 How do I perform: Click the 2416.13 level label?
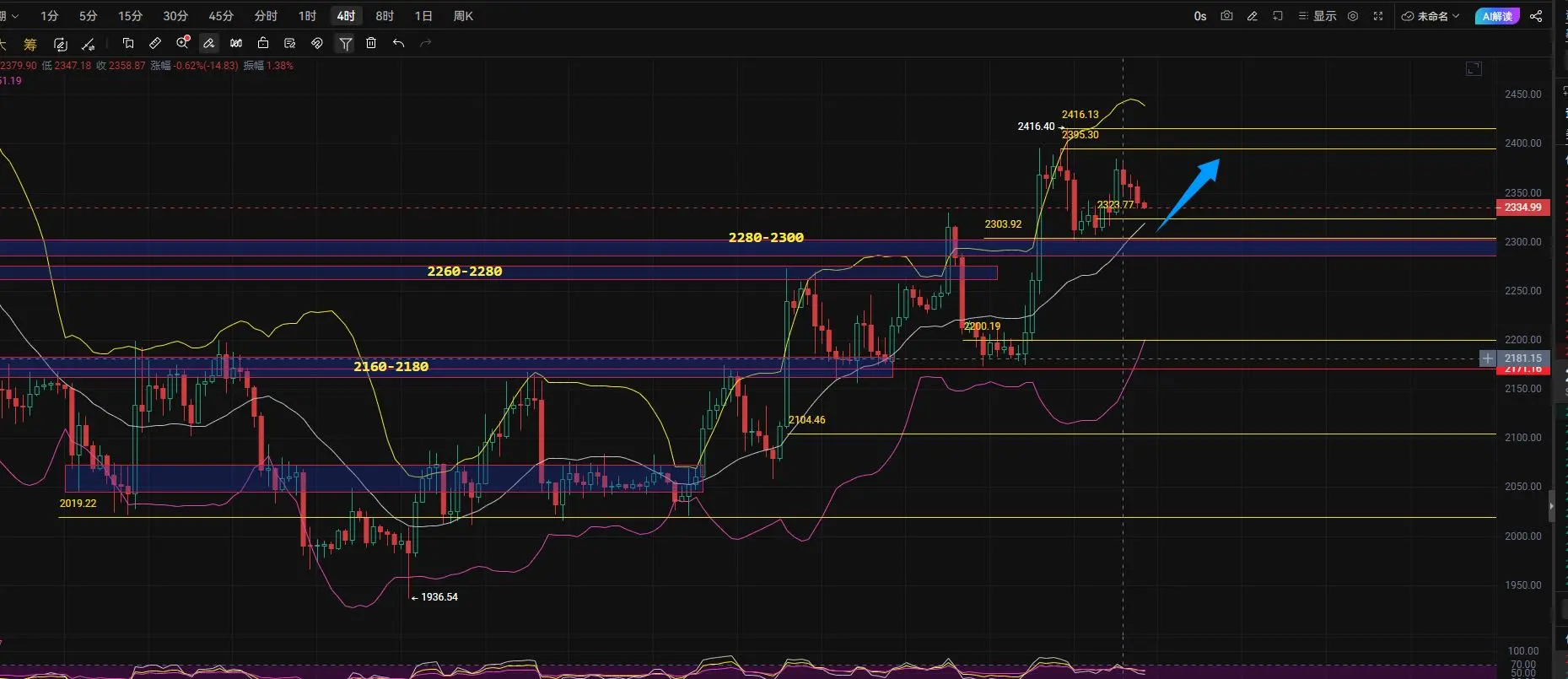[x=1080, y=115]
